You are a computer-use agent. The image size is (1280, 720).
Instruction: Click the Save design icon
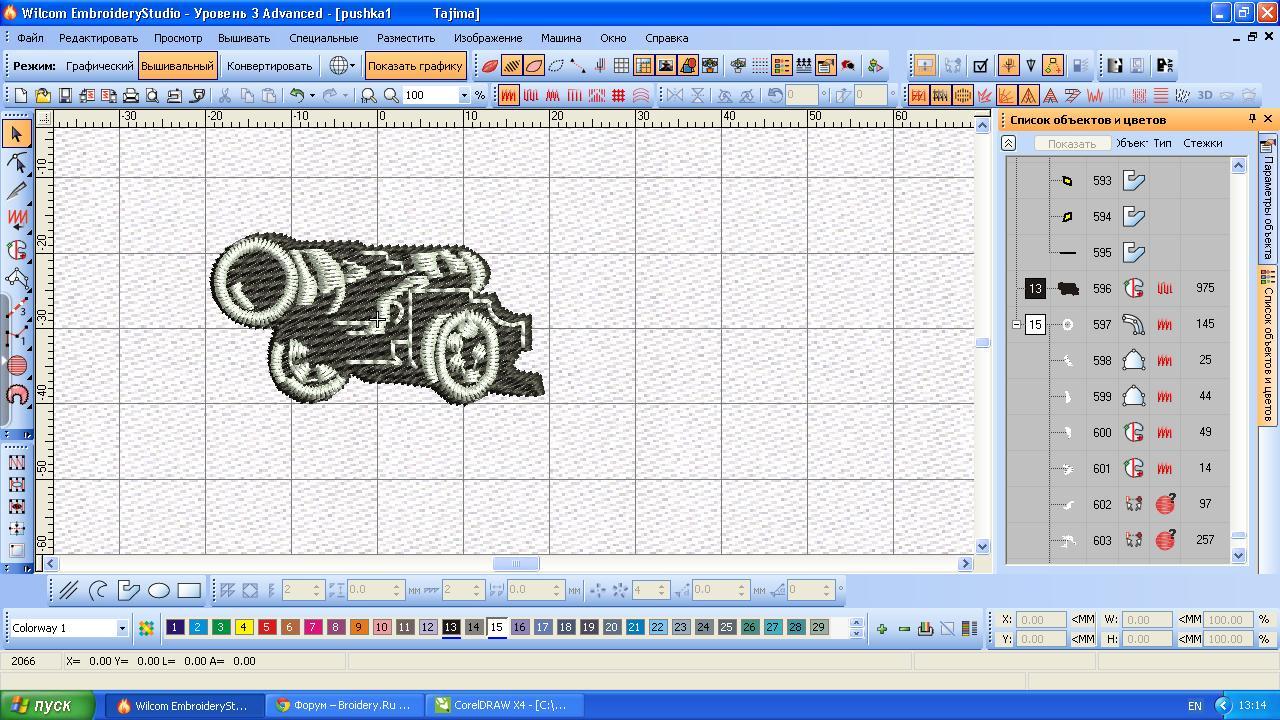pyautogui.click(x=65, y=96)
